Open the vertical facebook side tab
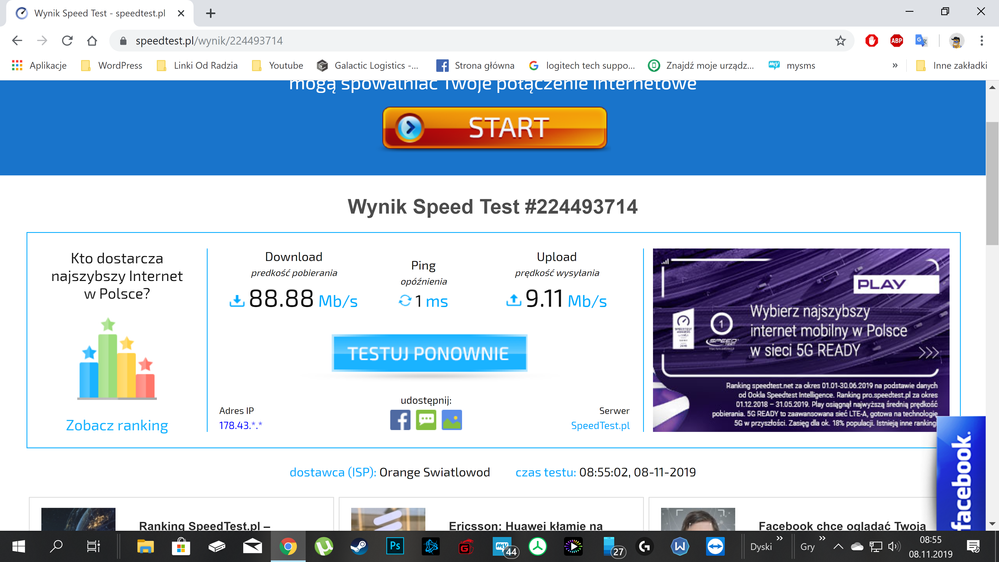Screen dimensions: 999x562 point(961,474)
